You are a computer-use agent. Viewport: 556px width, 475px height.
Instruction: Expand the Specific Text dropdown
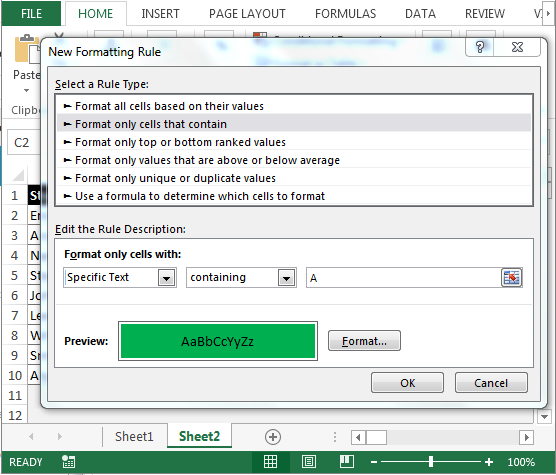(166, 278)
